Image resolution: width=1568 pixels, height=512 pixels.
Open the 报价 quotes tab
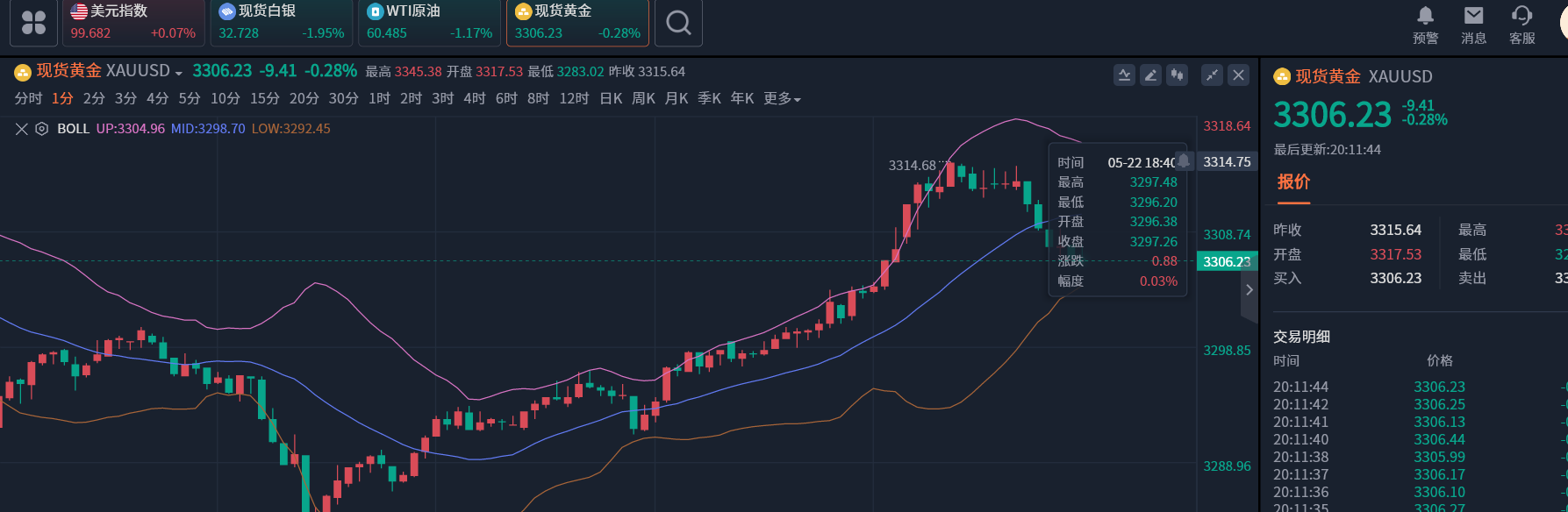point(1293,182)
